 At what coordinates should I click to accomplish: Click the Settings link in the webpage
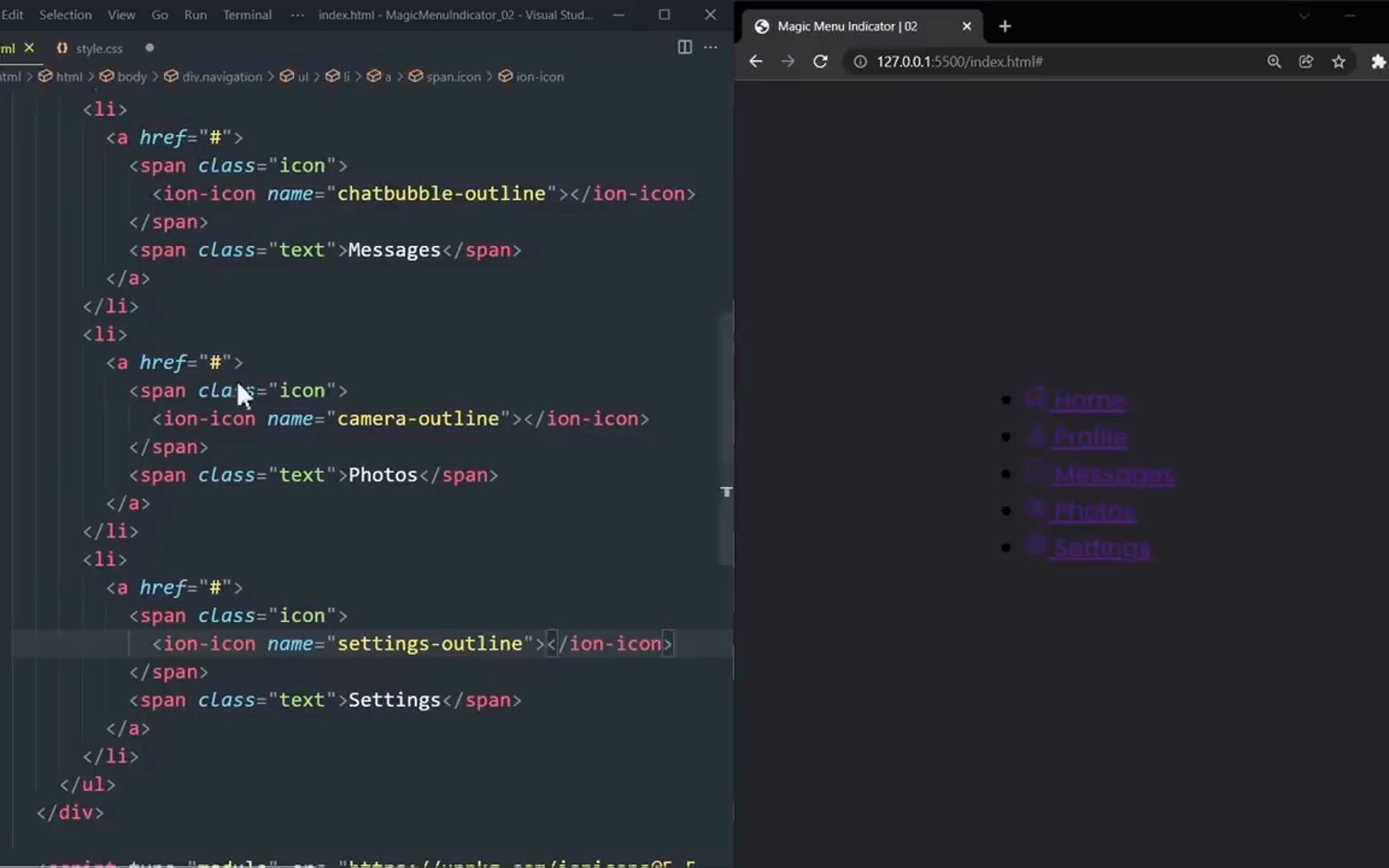(1102, 548)
